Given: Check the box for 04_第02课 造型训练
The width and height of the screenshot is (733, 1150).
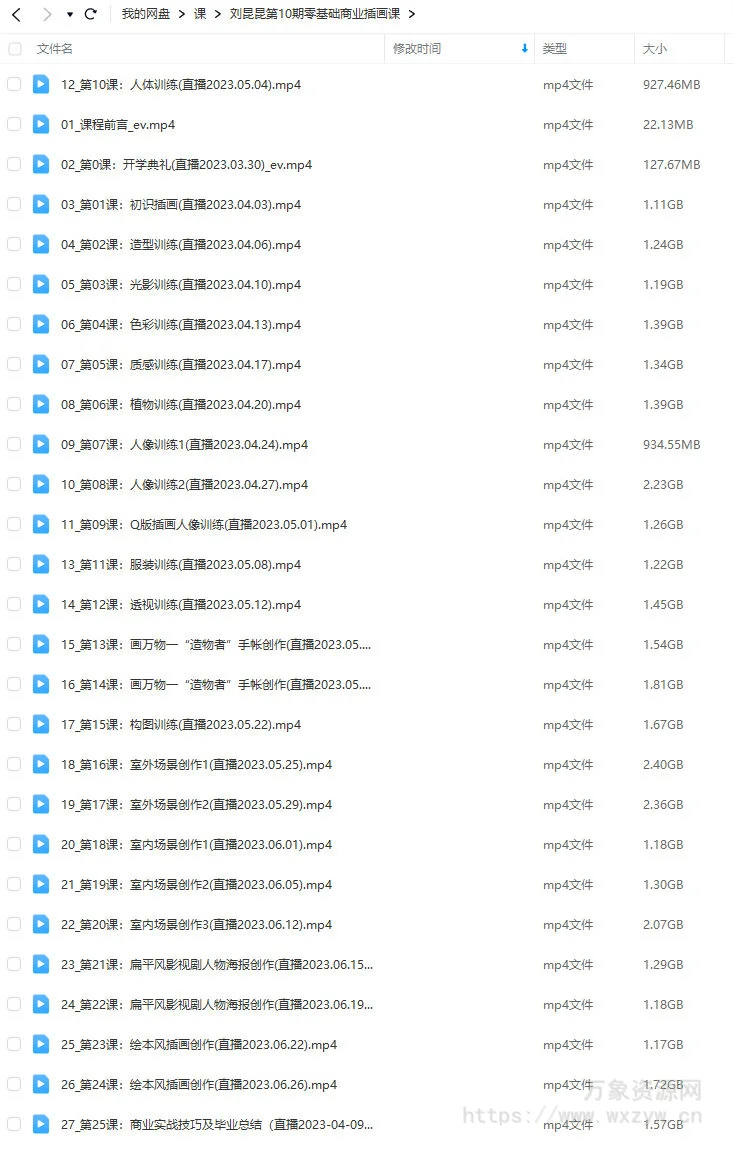Looking at the screenshot, I should click(x=14, y=244).
